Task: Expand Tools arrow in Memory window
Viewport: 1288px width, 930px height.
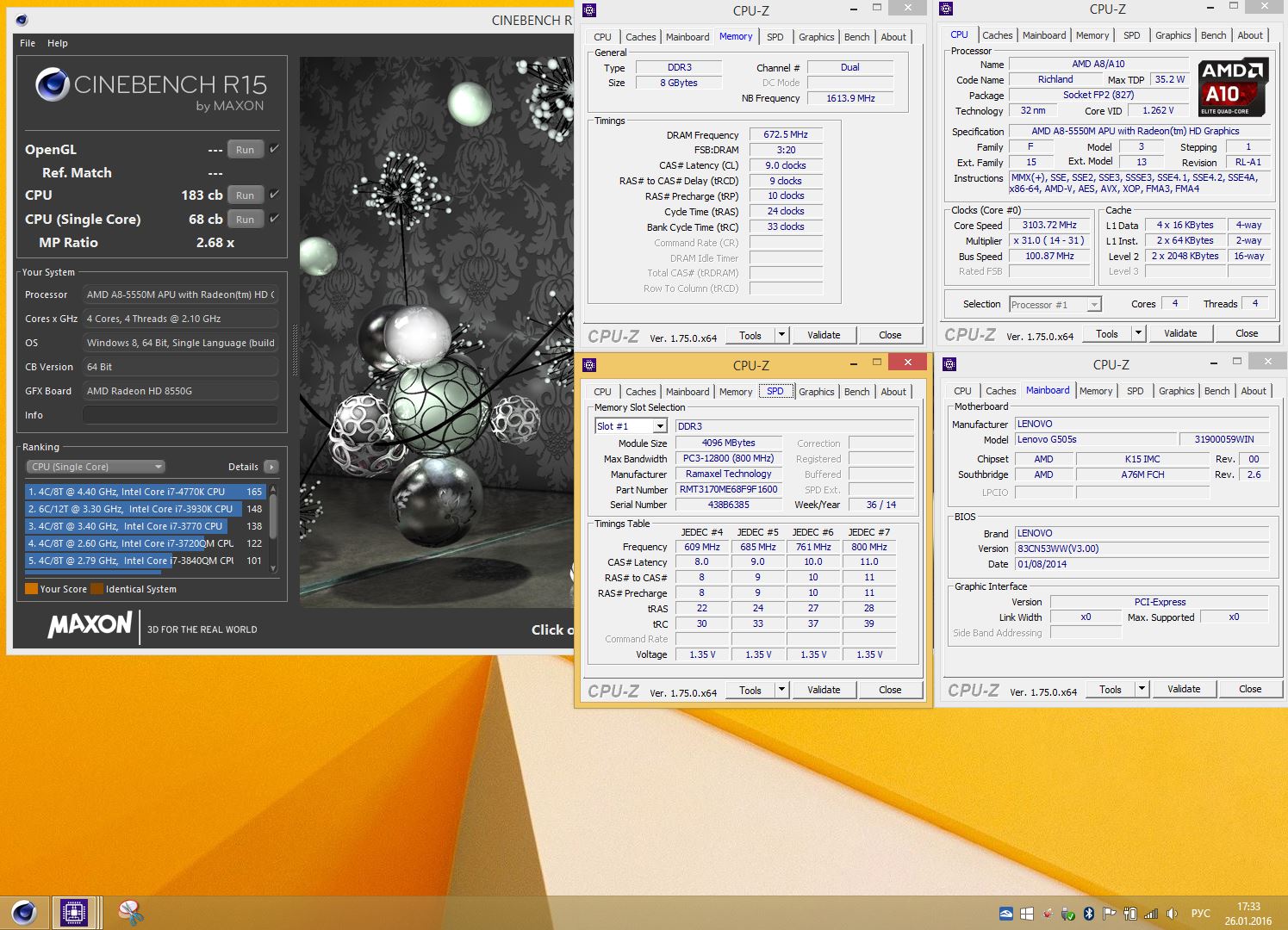Action: pos(781,335)
